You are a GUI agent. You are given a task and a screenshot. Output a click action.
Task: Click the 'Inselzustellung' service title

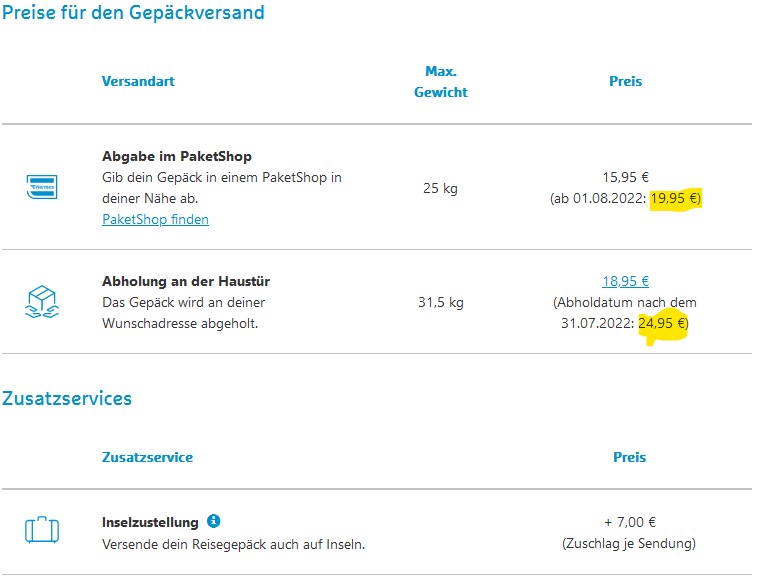point(150,522)
